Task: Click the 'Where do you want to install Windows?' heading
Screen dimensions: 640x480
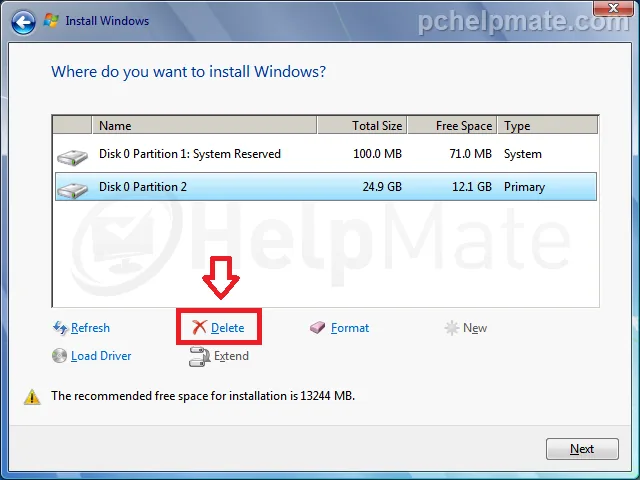Action: [x=189, y=72]
